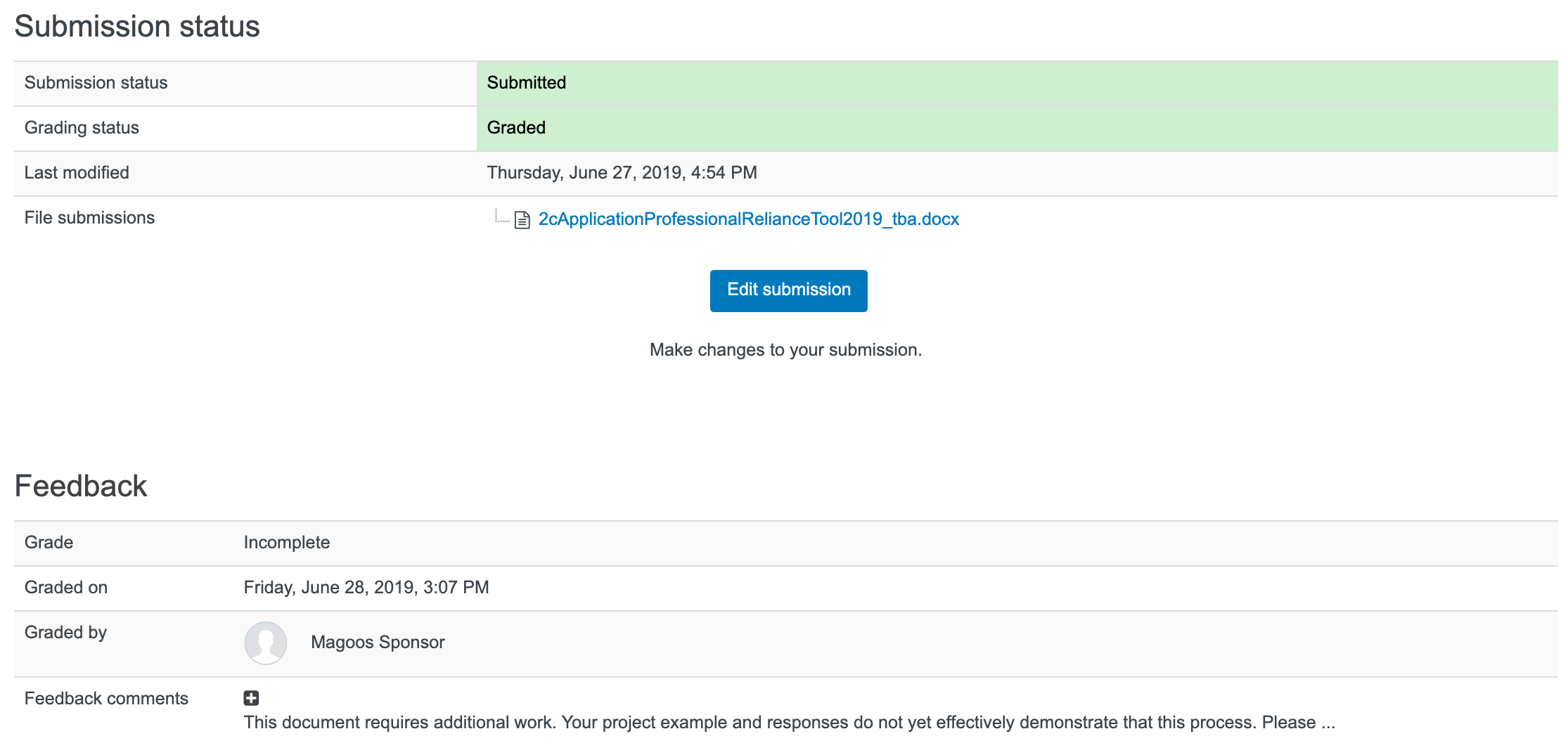Click the Last modified row label

(77, 173)
